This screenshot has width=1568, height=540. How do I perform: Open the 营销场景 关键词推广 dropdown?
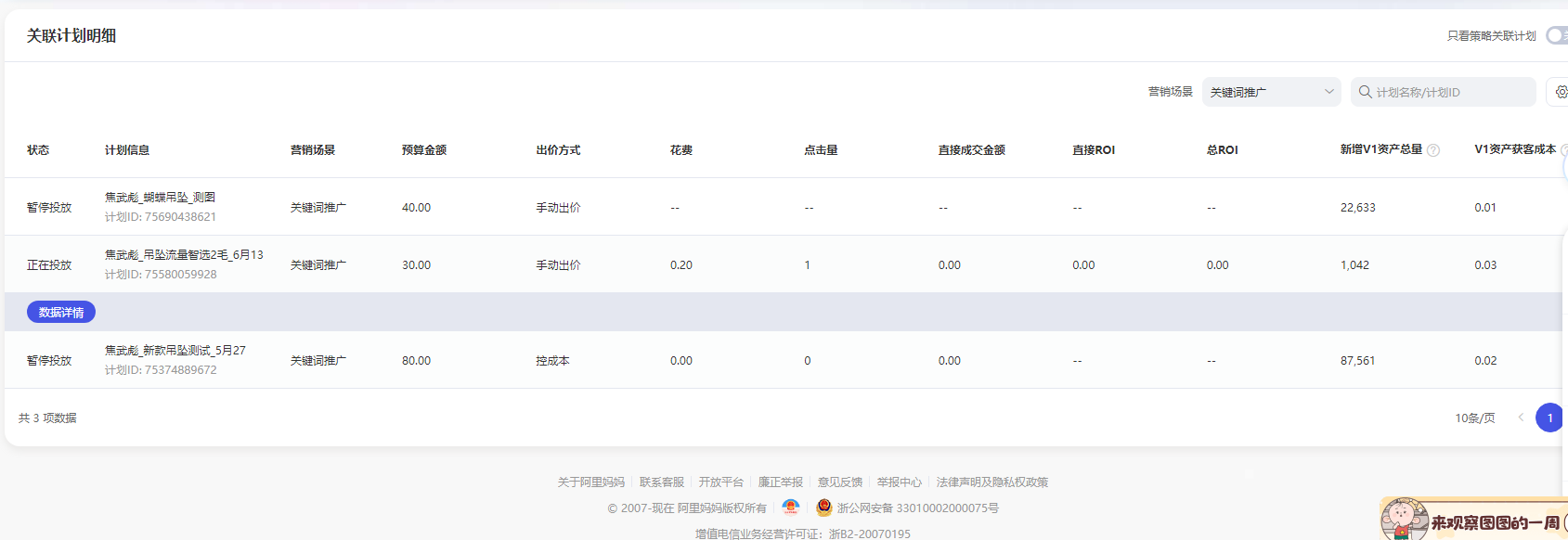coord(1271,92)
